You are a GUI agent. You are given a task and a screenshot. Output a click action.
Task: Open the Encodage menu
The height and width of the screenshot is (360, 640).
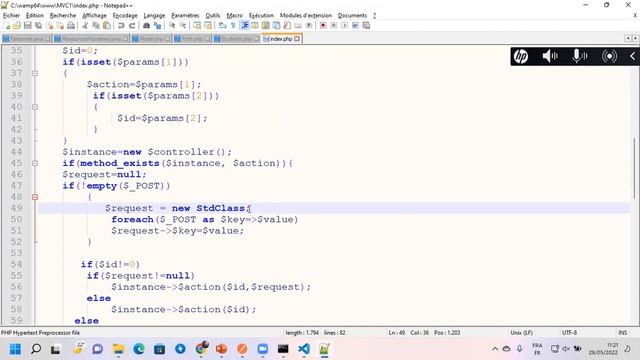coord(125,16)
